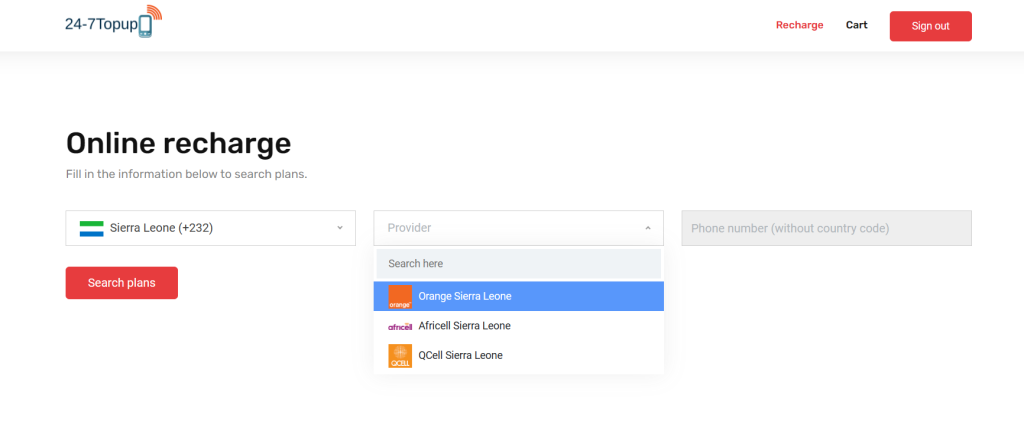The image size is (1024, 421).
Task: Open the country selector dropdown
Action: tap(210, 228)
